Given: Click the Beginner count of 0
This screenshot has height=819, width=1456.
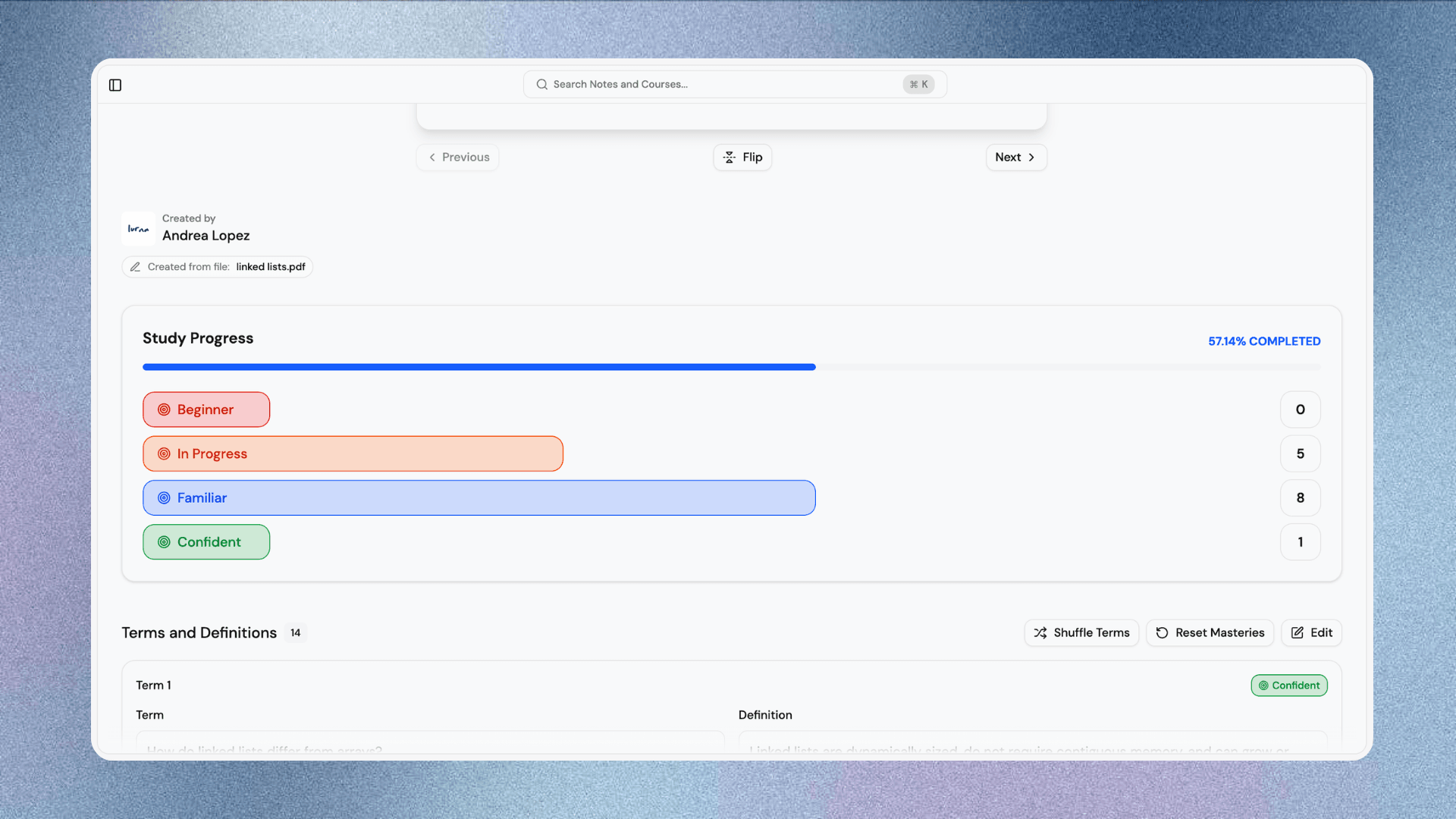Looking at the screenshot, I should click(x=1301, y=409).
